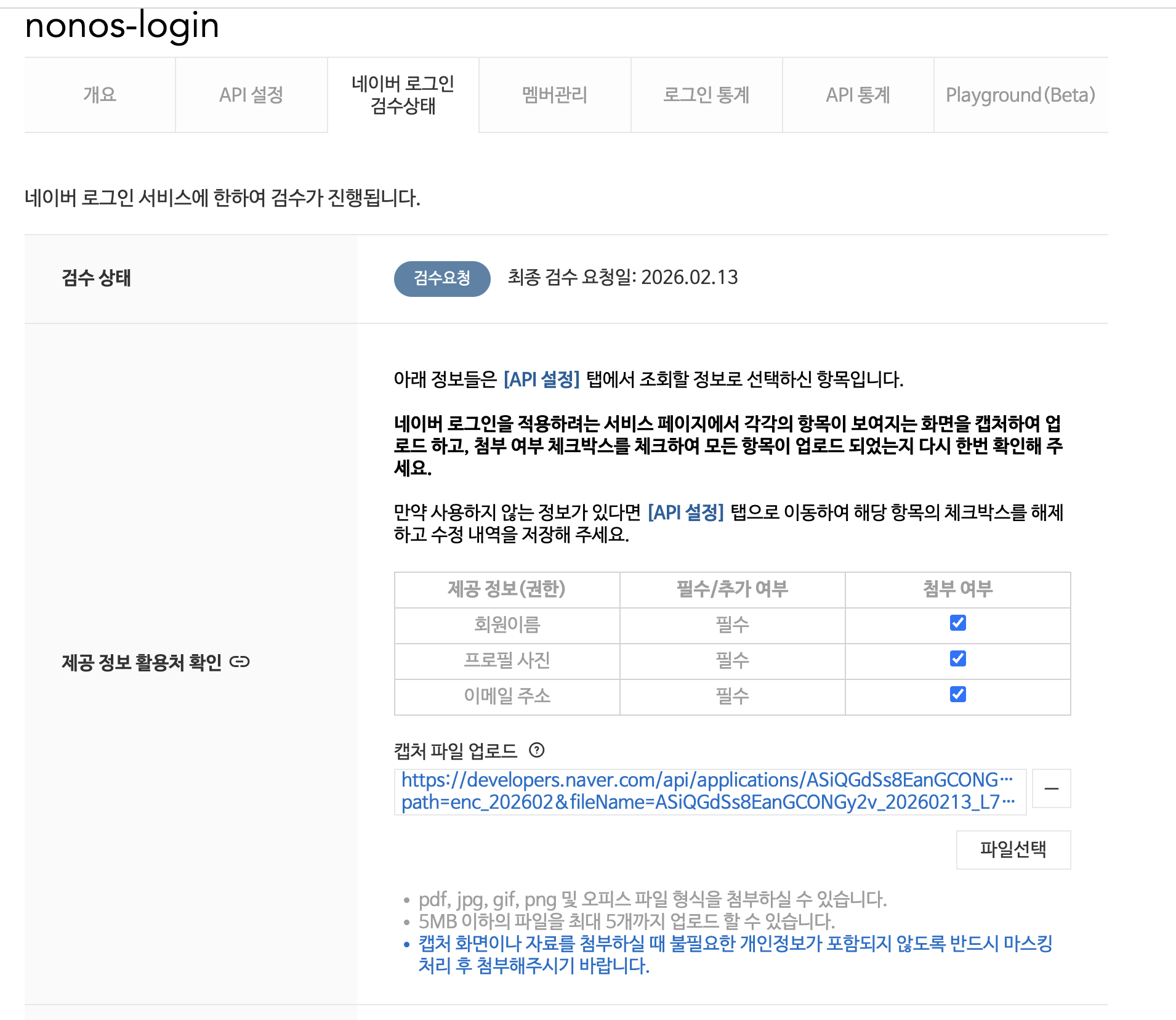Screen dimensions: 1176x1020
Task: Open the 멤버관리 tab
Action: click(x=555, y=95)
